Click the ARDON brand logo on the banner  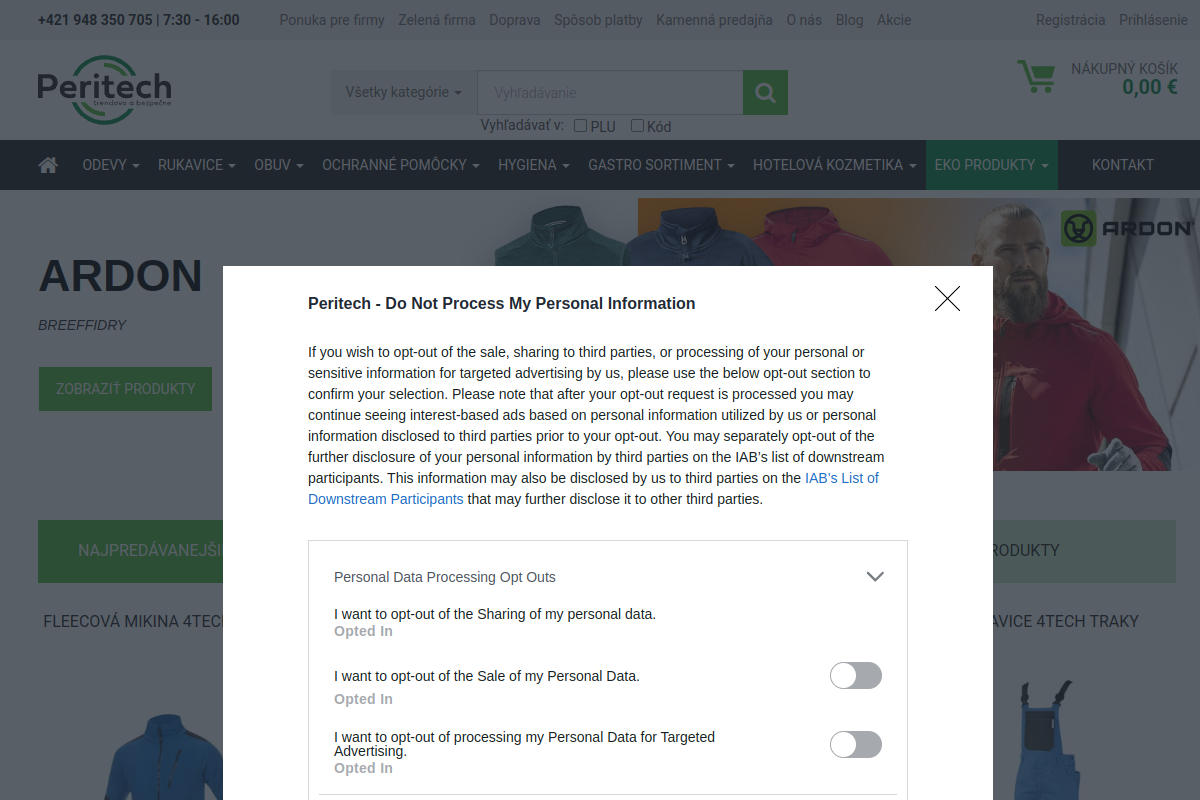(1128, 228)
